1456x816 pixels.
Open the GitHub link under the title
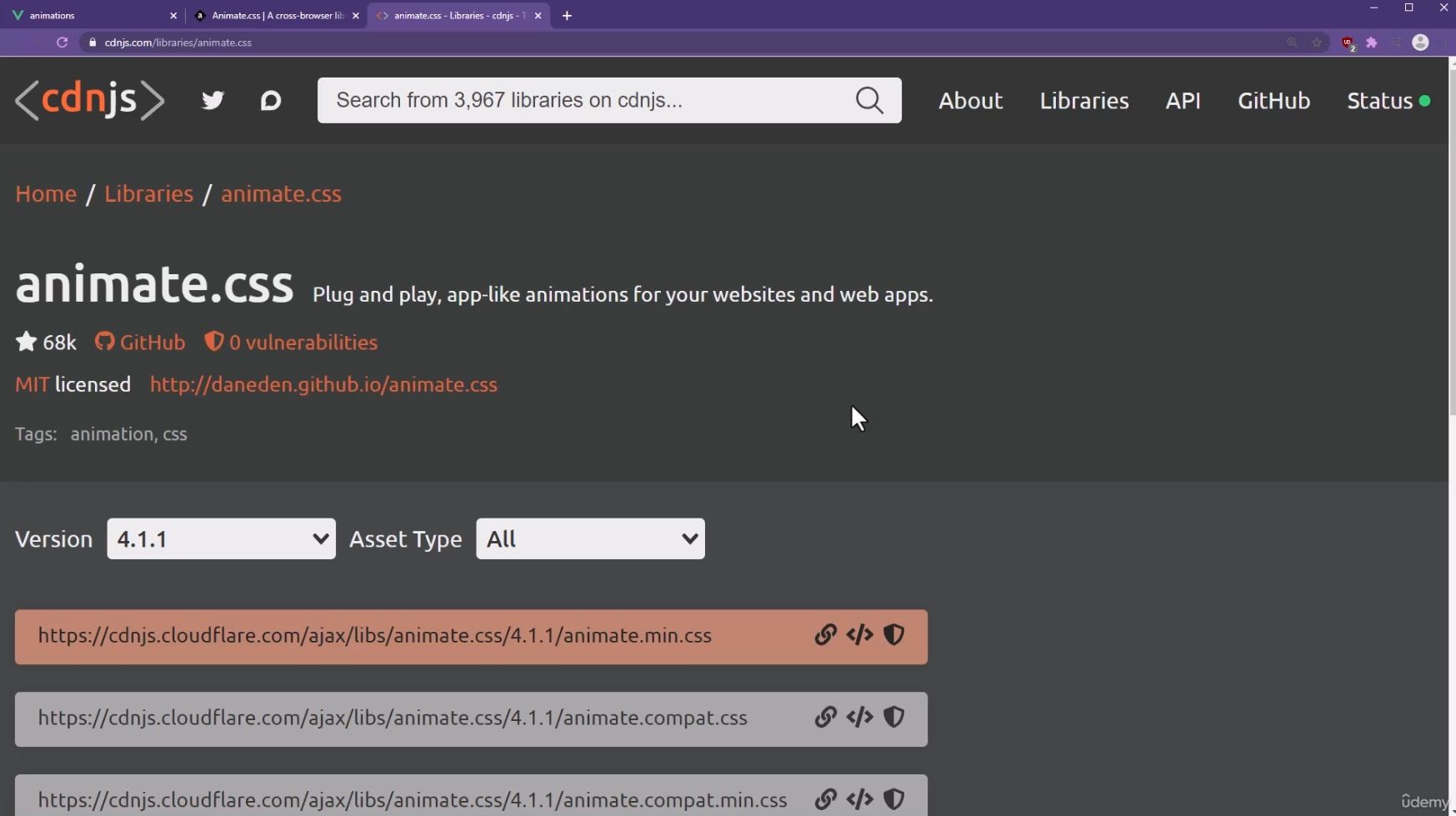(152, 342)
